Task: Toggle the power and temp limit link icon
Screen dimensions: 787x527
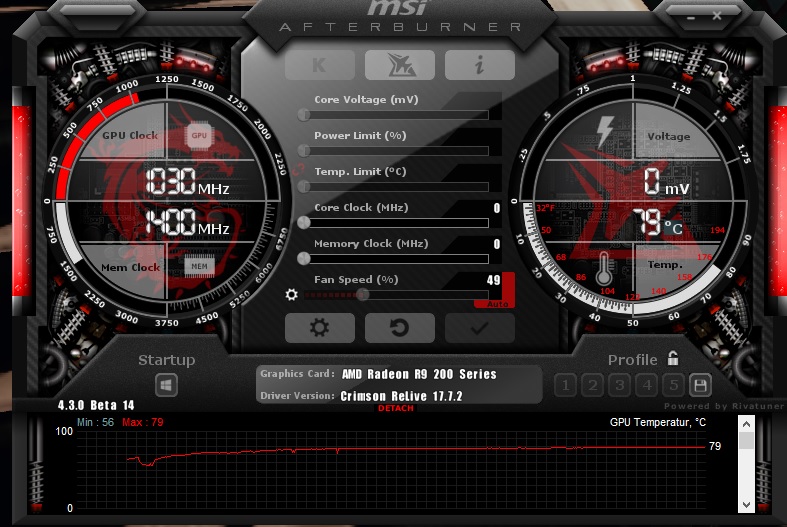Action: [x=298, y=170]
